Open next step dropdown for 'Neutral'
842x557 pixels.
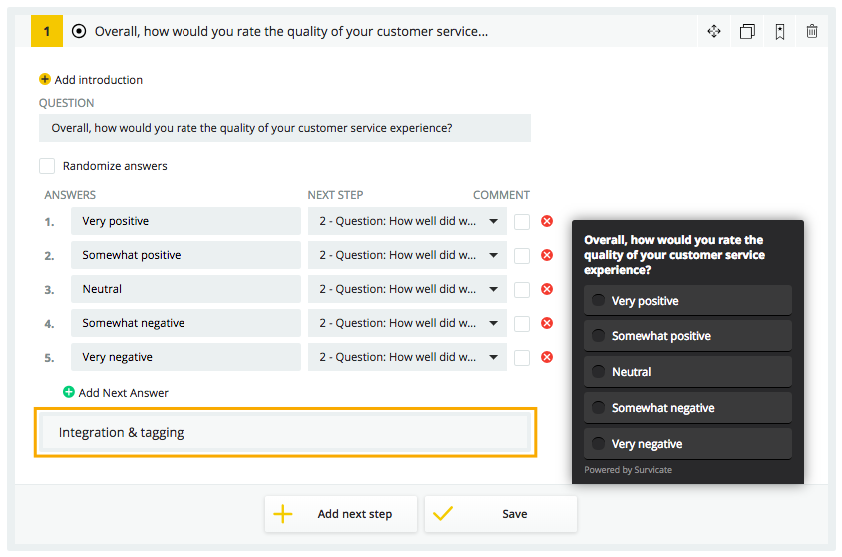(407, 289)
